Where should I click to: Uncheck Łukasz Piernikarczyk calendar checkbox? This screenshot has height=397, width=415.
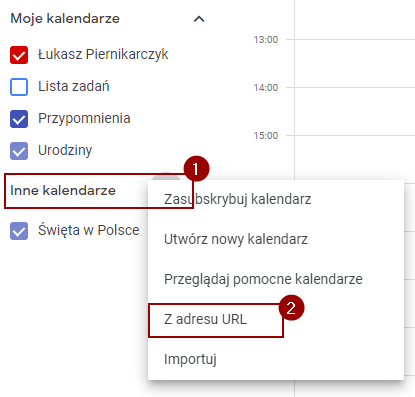(19, 55)
